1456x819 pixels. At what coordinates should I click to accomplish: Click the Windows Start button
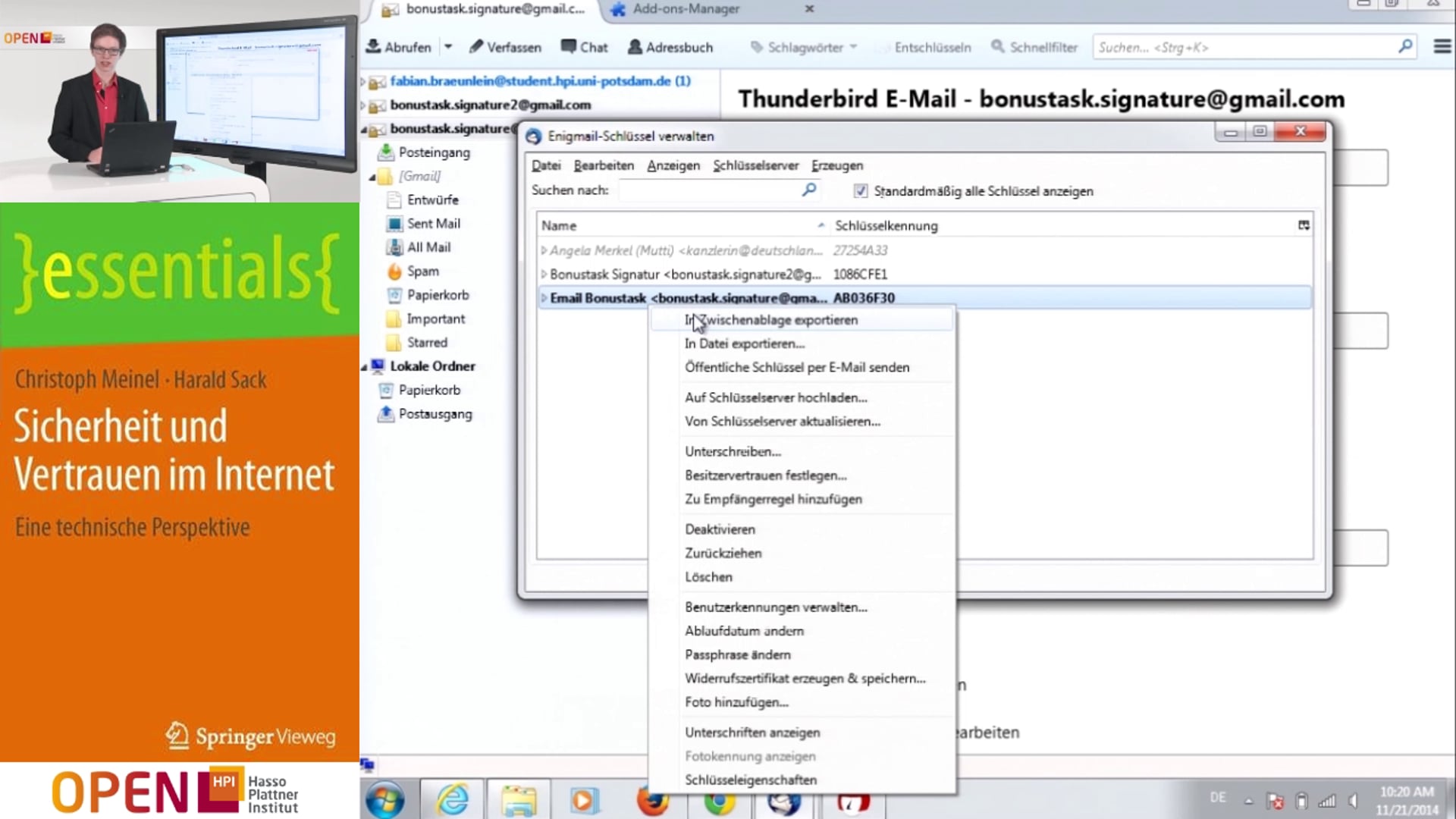click(385, 800)
